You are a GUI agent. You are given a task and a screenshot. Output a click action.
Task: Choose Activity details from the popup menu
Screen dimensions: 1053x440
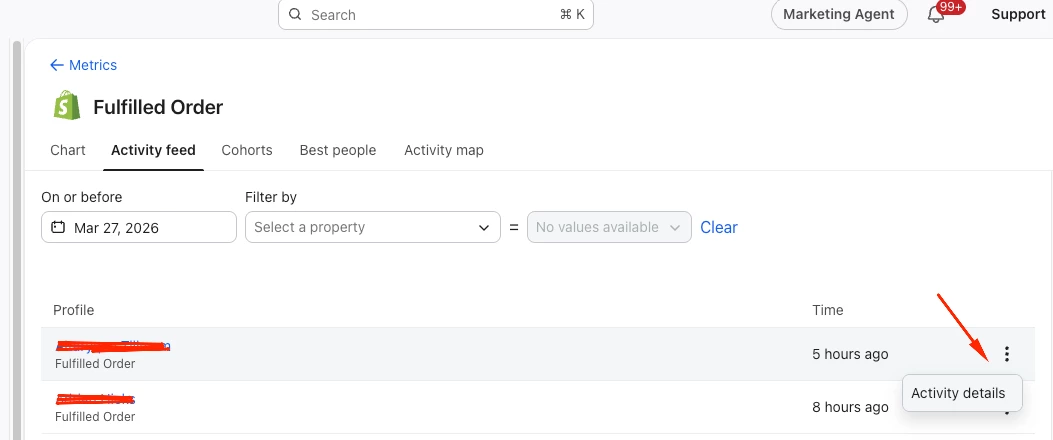click(x=958, y=393)
